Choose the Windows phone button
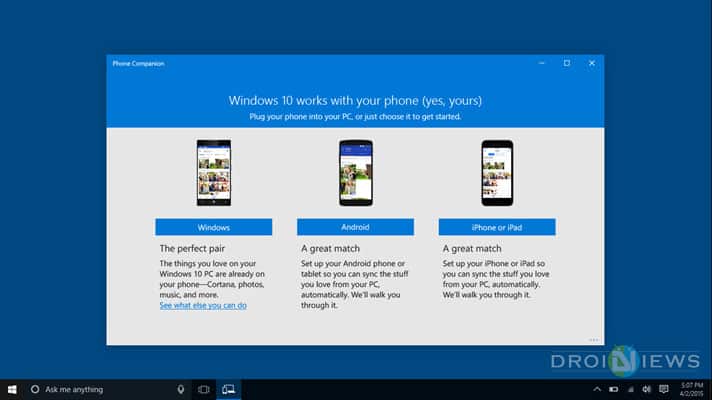Screen dimensions: 712x400 coord(213,227)
